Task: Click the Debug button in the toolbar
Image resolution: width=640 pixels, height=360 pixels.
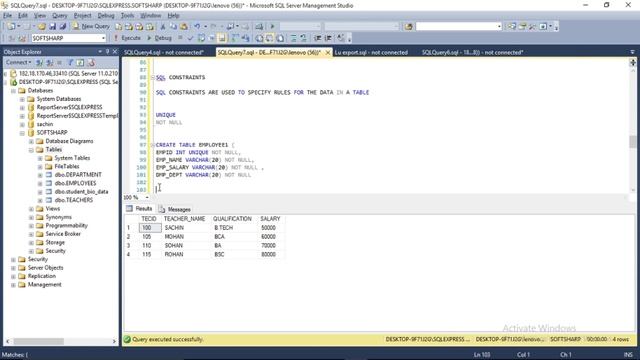Action: coord(159,38)
